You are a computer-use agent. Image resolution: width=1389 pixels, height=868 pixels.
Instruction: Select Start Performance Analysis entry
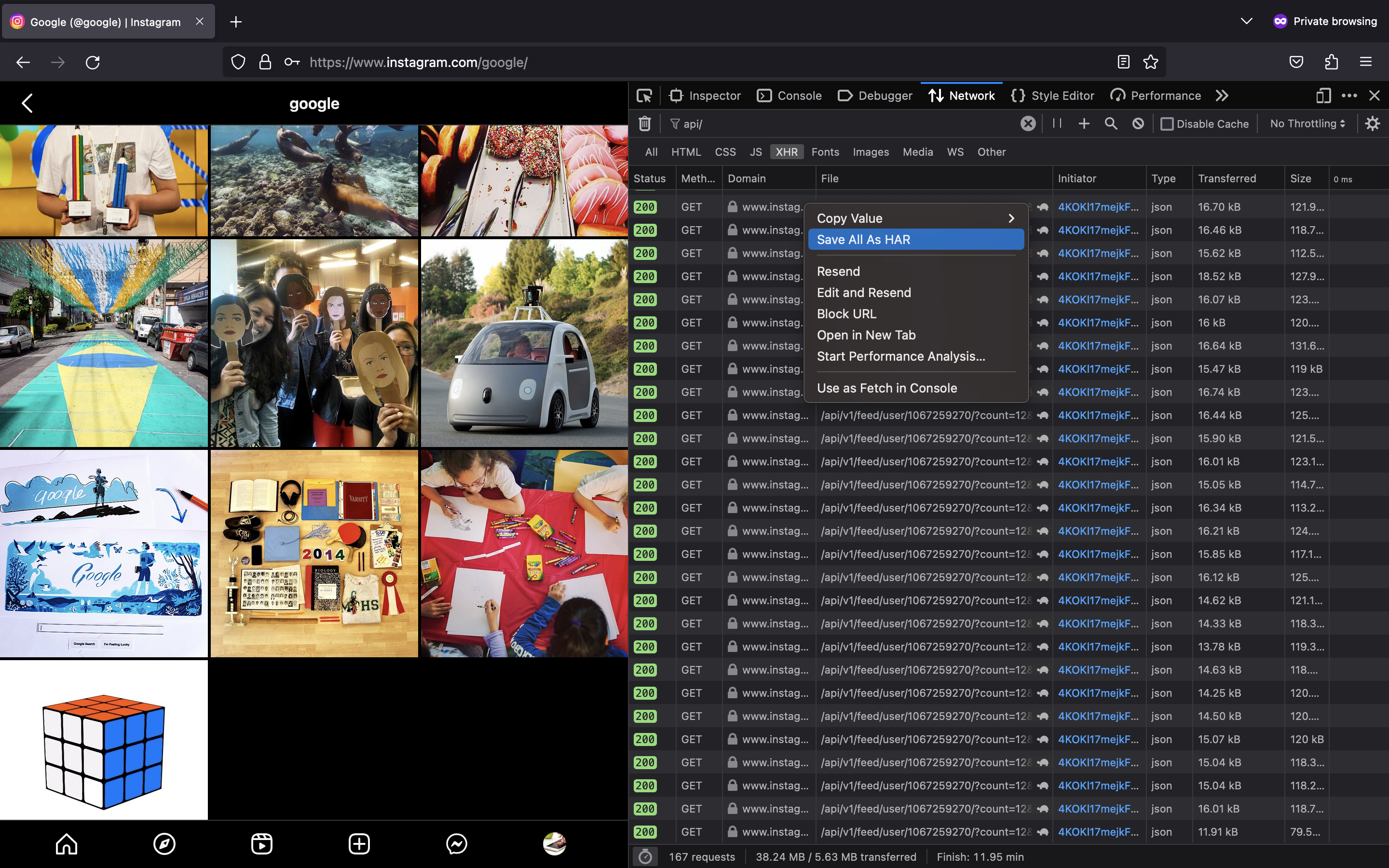coord(916,356)
